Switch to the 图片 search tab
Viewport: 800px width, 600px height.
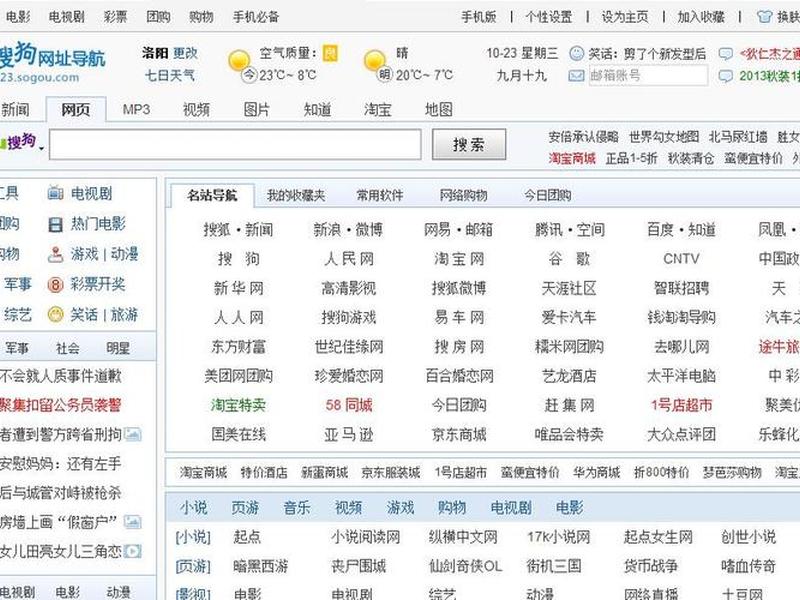click(257, 109)
